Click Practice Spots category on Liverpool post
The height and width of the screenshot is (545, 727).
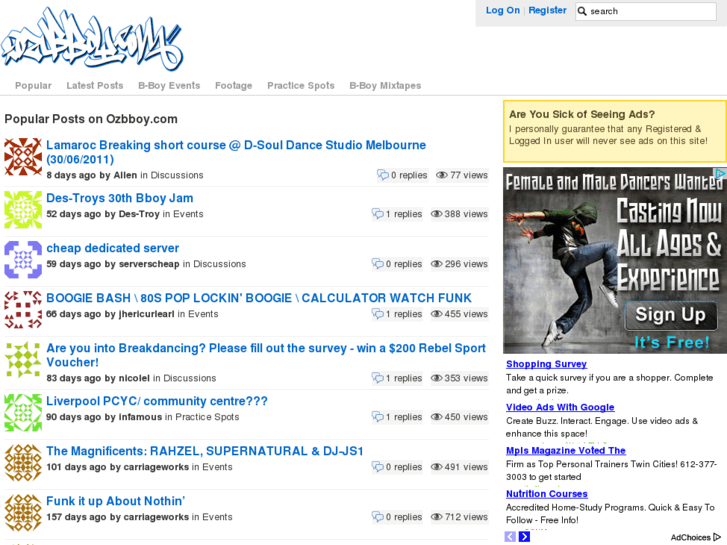(x=207, y=417)
